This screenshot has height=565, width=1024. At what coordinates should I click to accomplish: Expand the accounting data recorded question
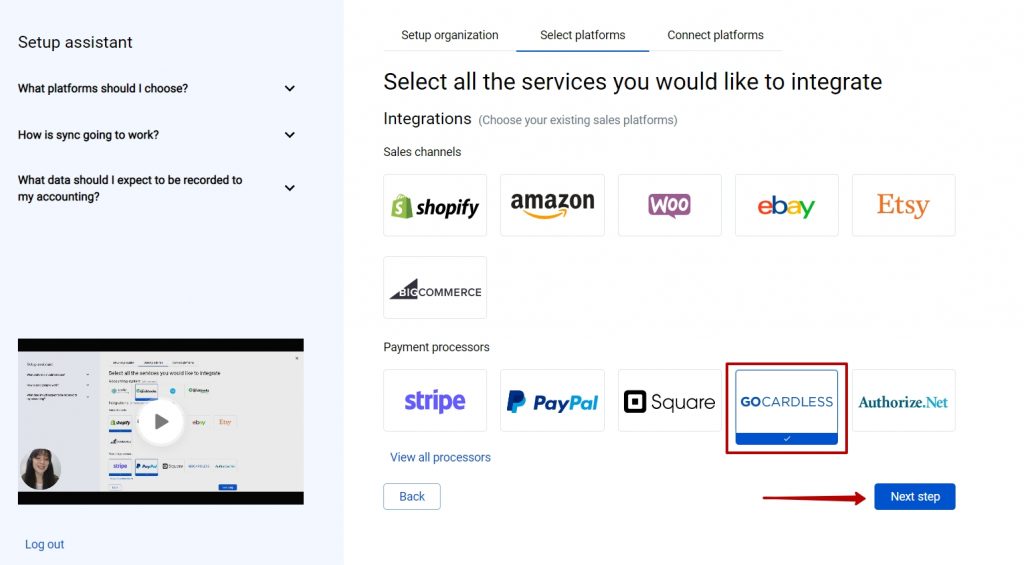[157, 188]
